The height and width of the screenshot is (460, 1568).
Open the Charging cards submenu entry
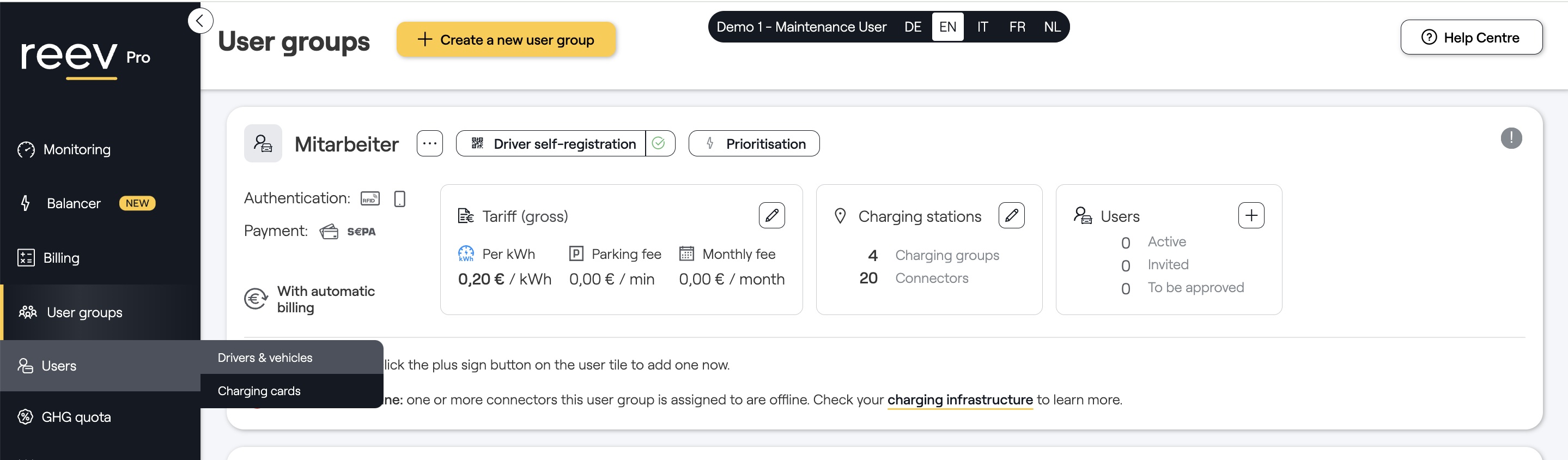259,391
